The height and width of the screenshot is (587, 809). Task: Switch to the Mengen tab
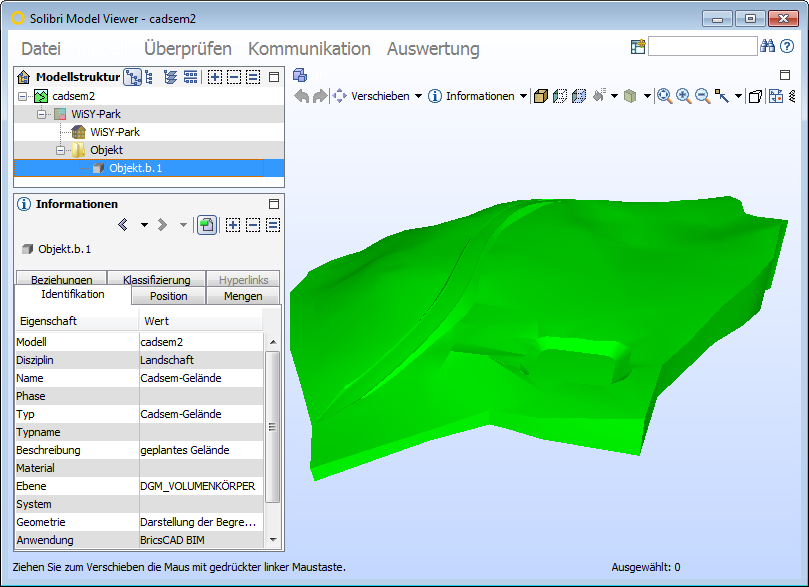coord(243,296)
